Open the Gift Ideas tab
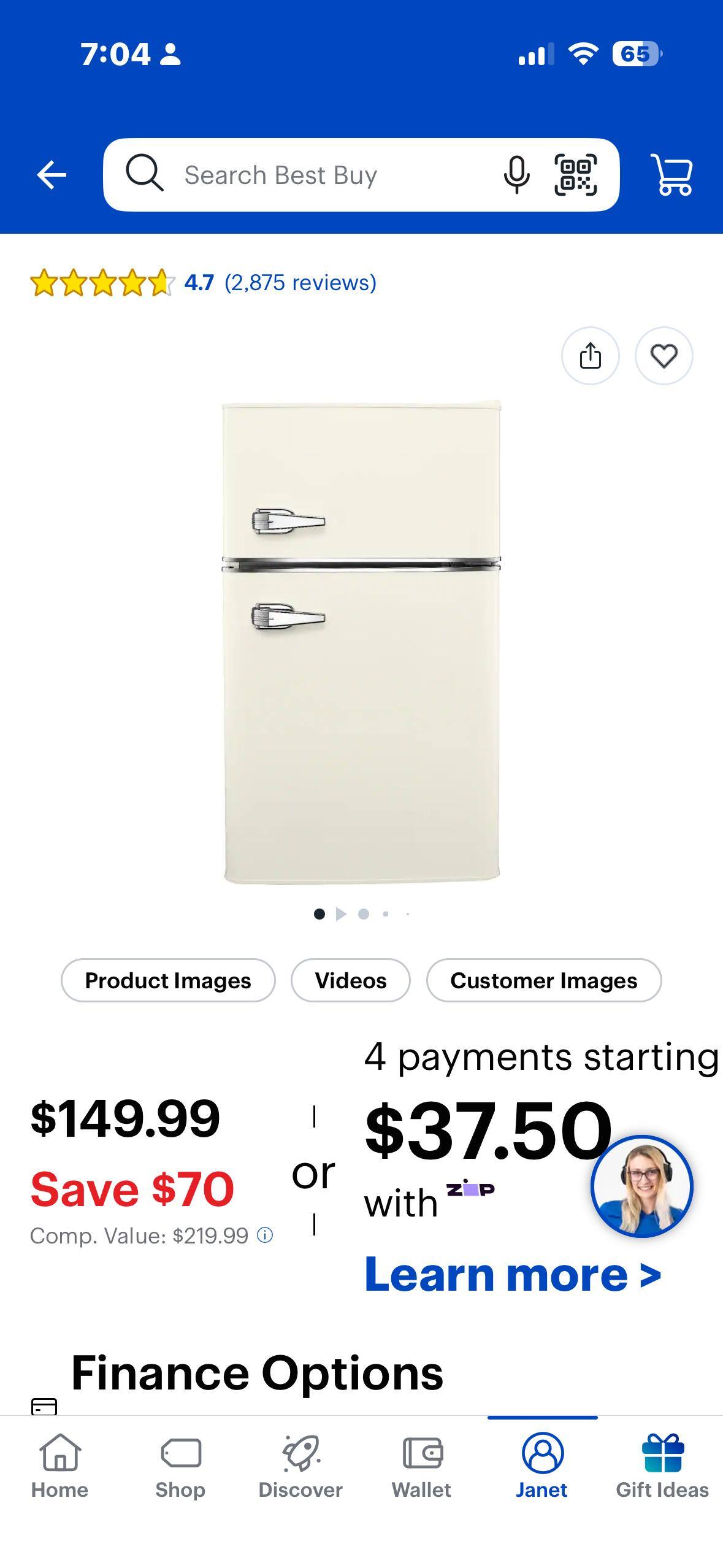The image size is (723, 1568). coord(662,1467)
